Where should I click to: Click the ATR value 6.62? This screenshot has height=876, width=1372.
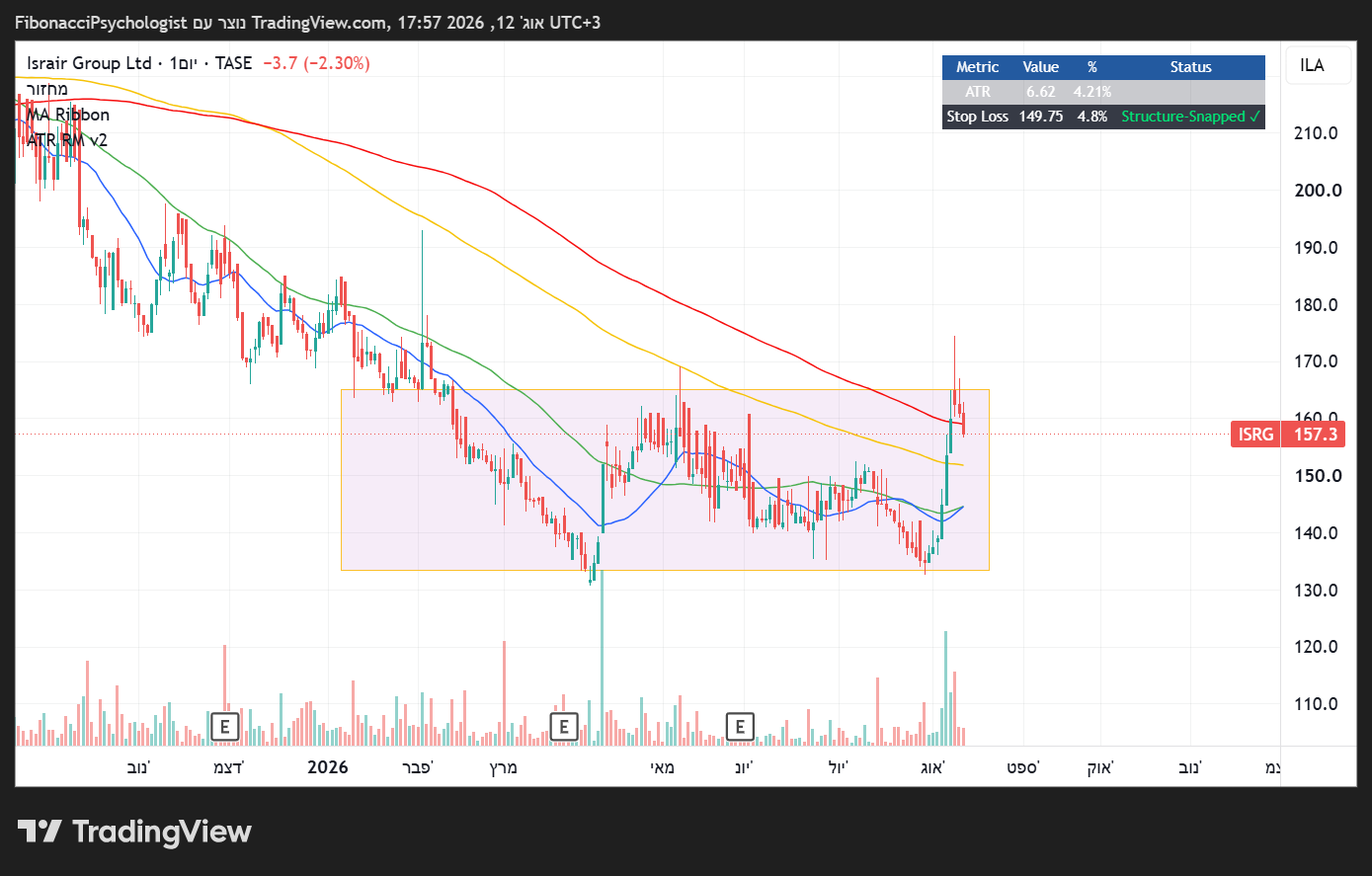1041,92
